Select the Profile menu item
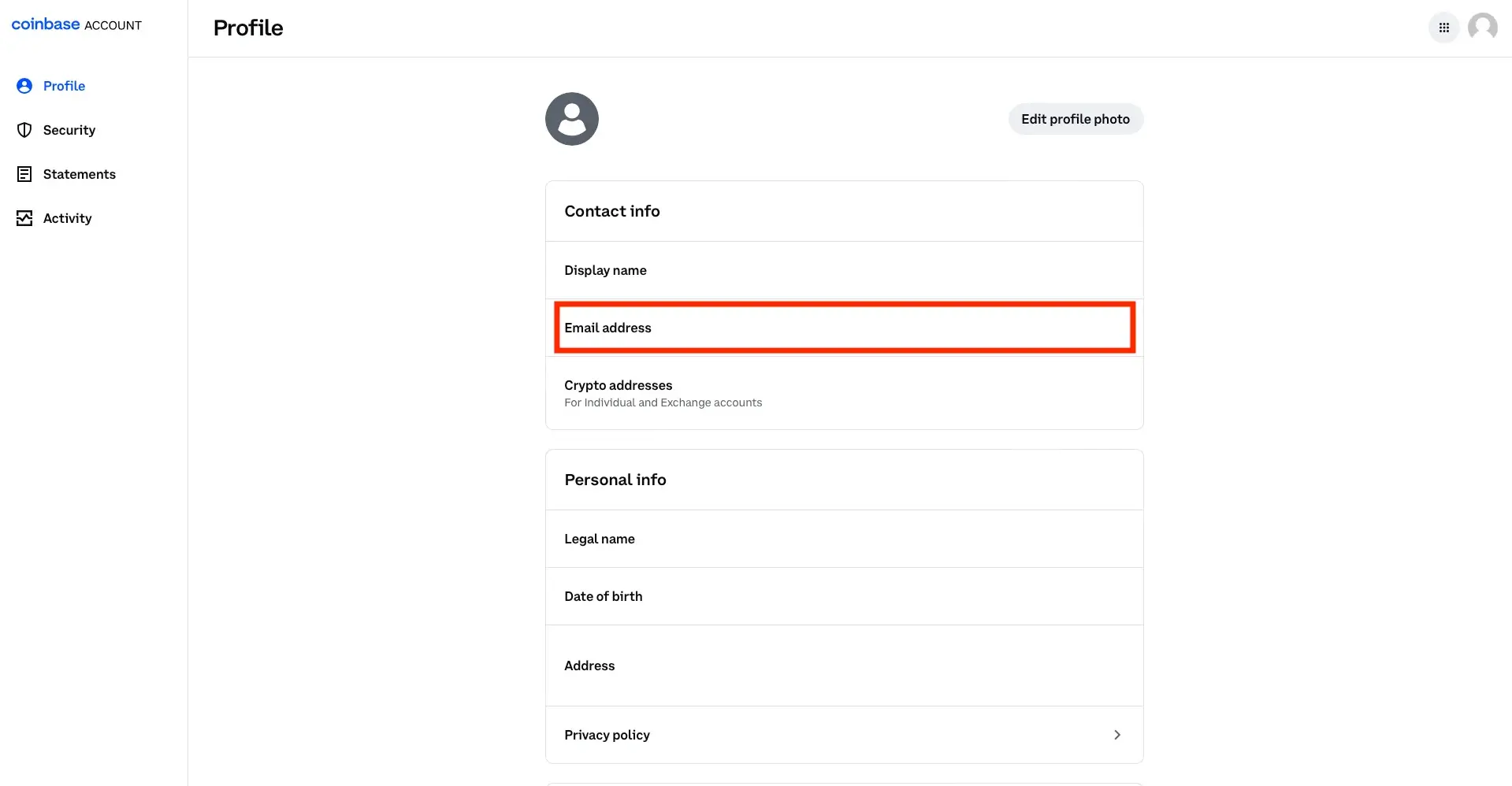1512x786 pixels. point(64,86)
